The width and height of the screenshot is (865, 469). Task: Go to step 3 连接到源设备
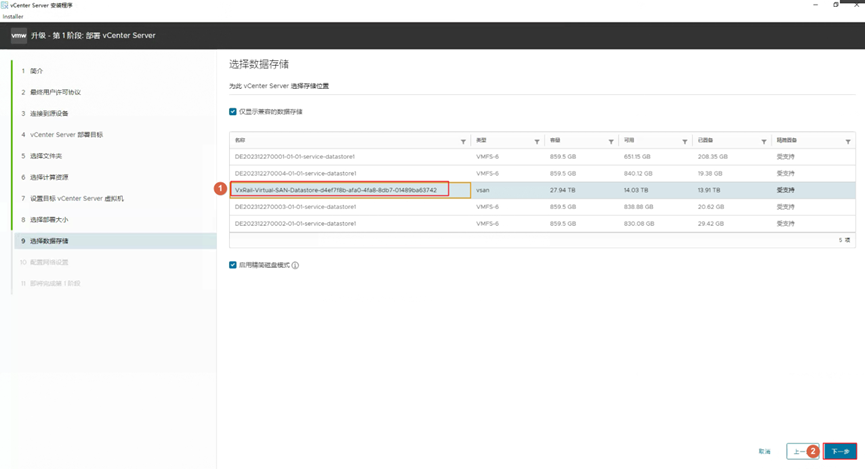(x=49, y=113)
